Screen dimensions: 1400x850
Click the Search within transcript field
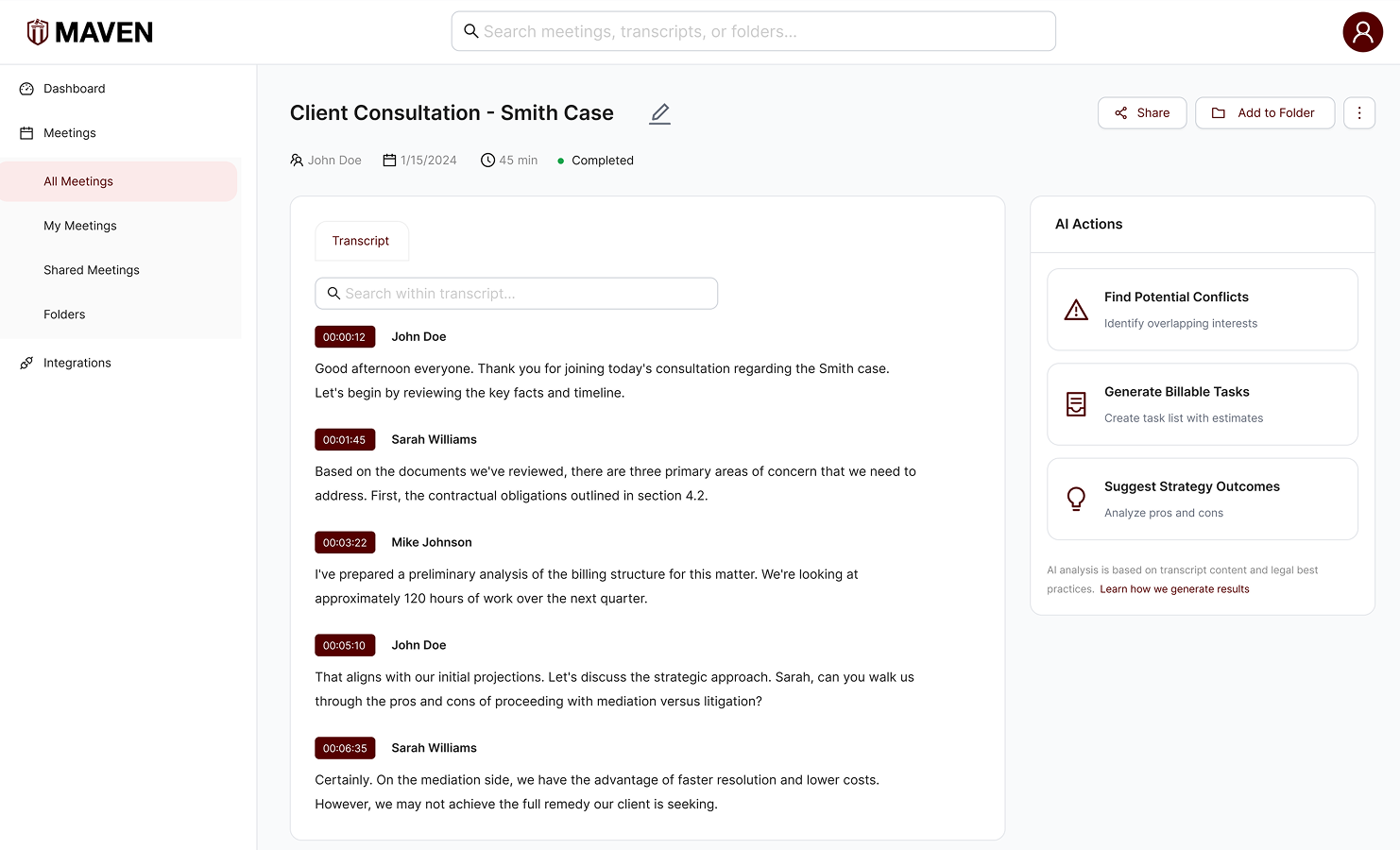click(516, 293)
